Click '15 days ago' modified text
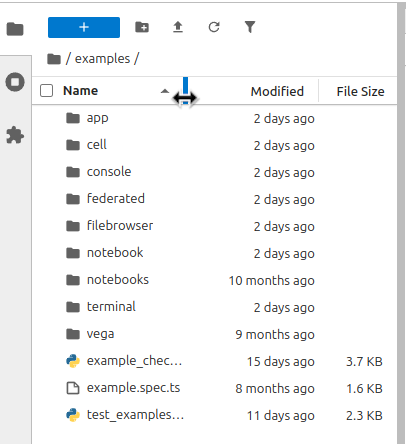This screenshot has width=406, height=444. [281, 362]
